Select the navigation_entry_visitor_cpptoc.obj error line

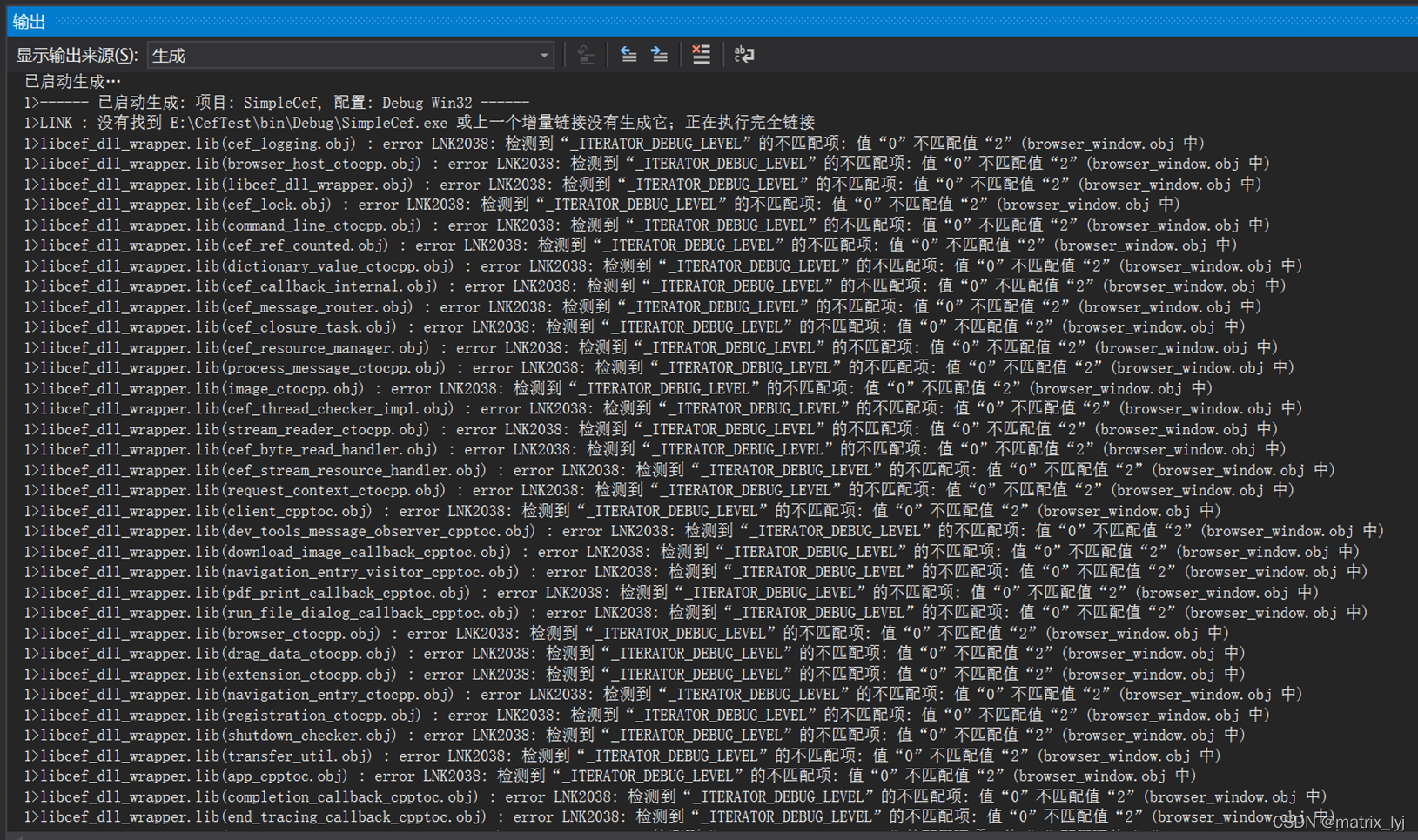pos(696,573)
